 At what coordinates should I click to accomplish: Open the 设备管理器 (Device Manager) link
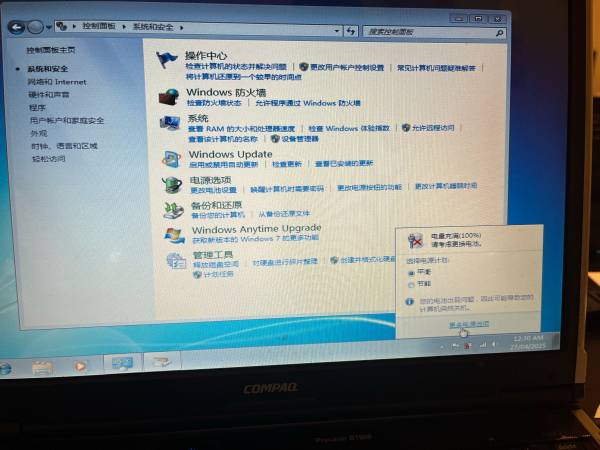coord(299,139)
